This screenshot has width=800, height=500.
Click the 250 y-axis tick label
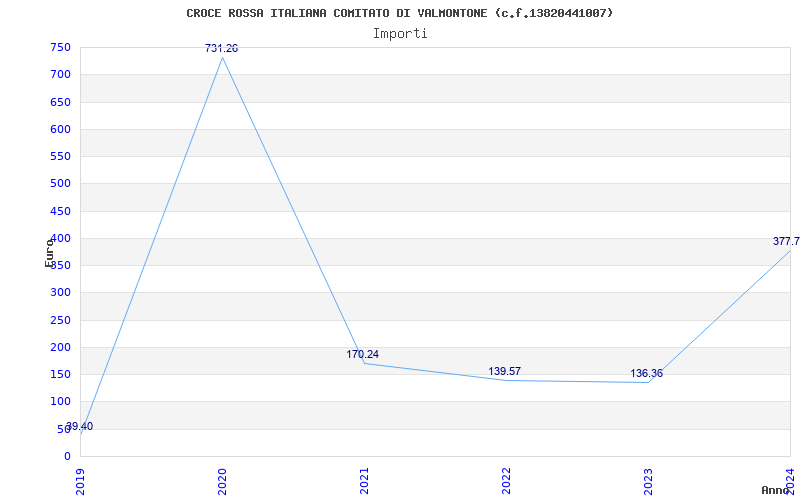(60, 320)
